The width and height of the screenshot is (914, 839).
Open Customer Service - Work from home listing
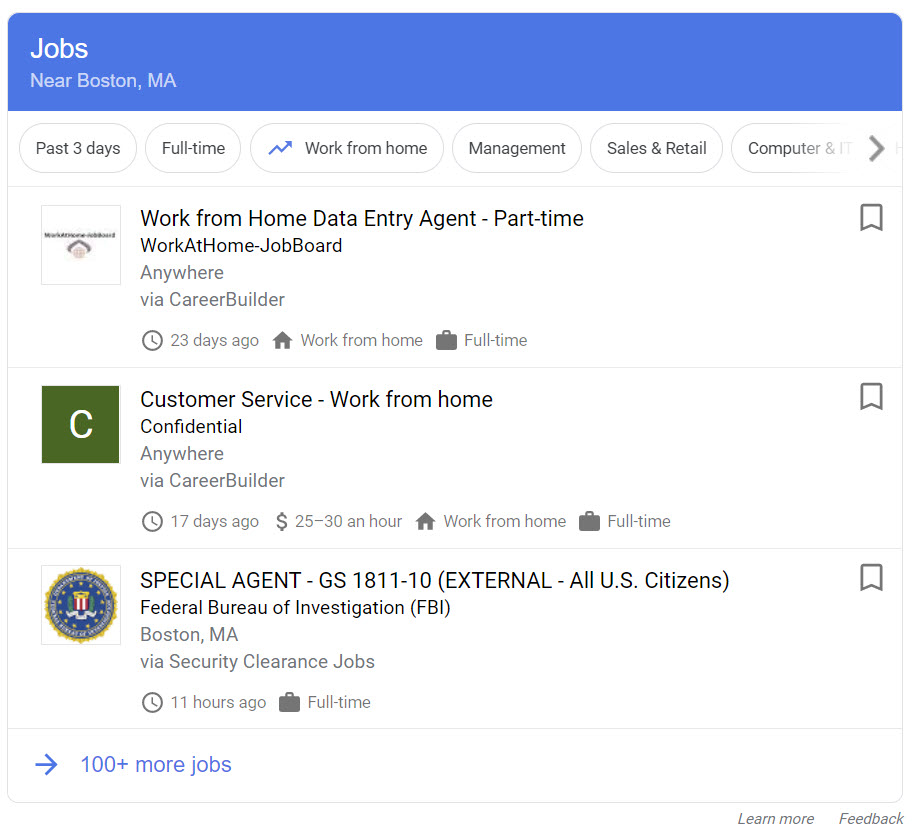(316, 399)
